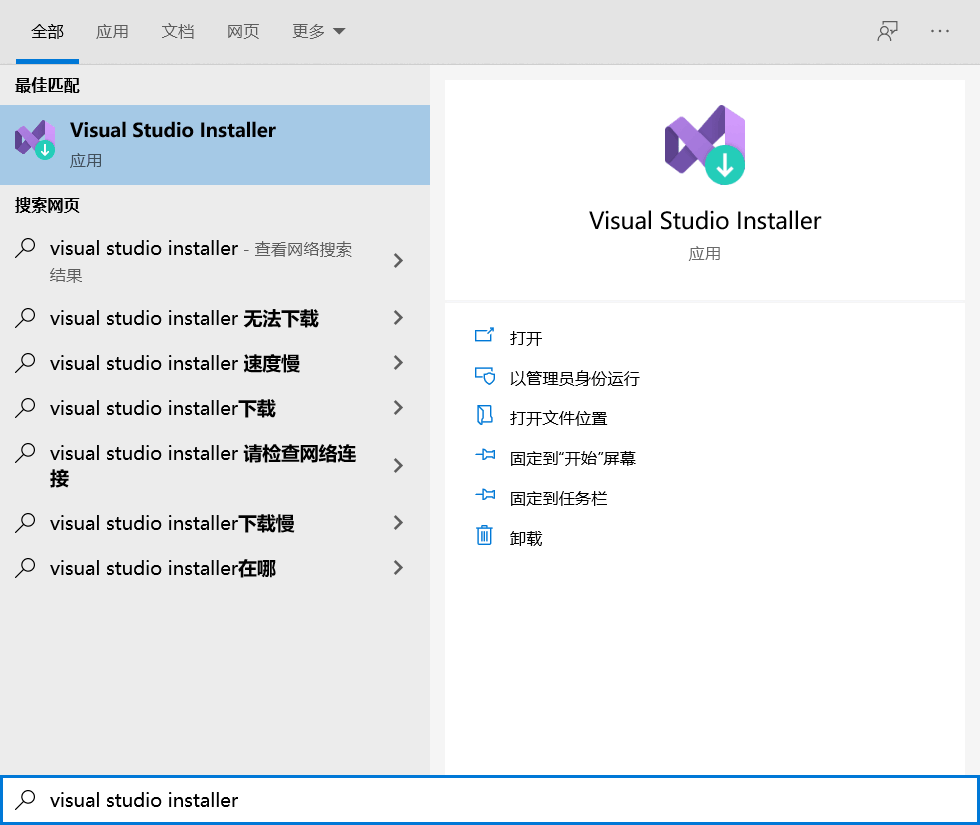The height and width of the screenshot is (825, 980).
Task: Choose 以管理员身份运行
Action: point(574,378)
